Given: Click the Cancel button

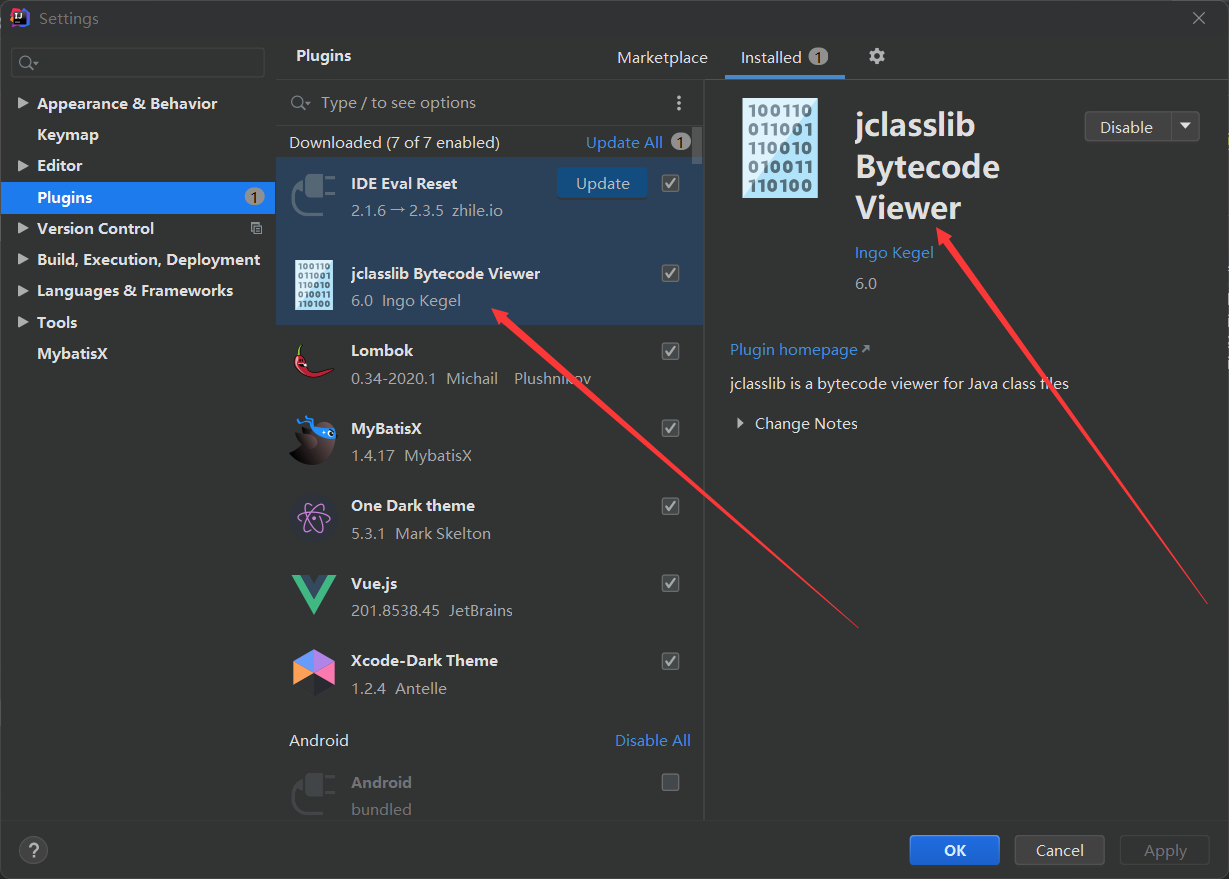Looking at the screenshot, I should (1059, 850).
